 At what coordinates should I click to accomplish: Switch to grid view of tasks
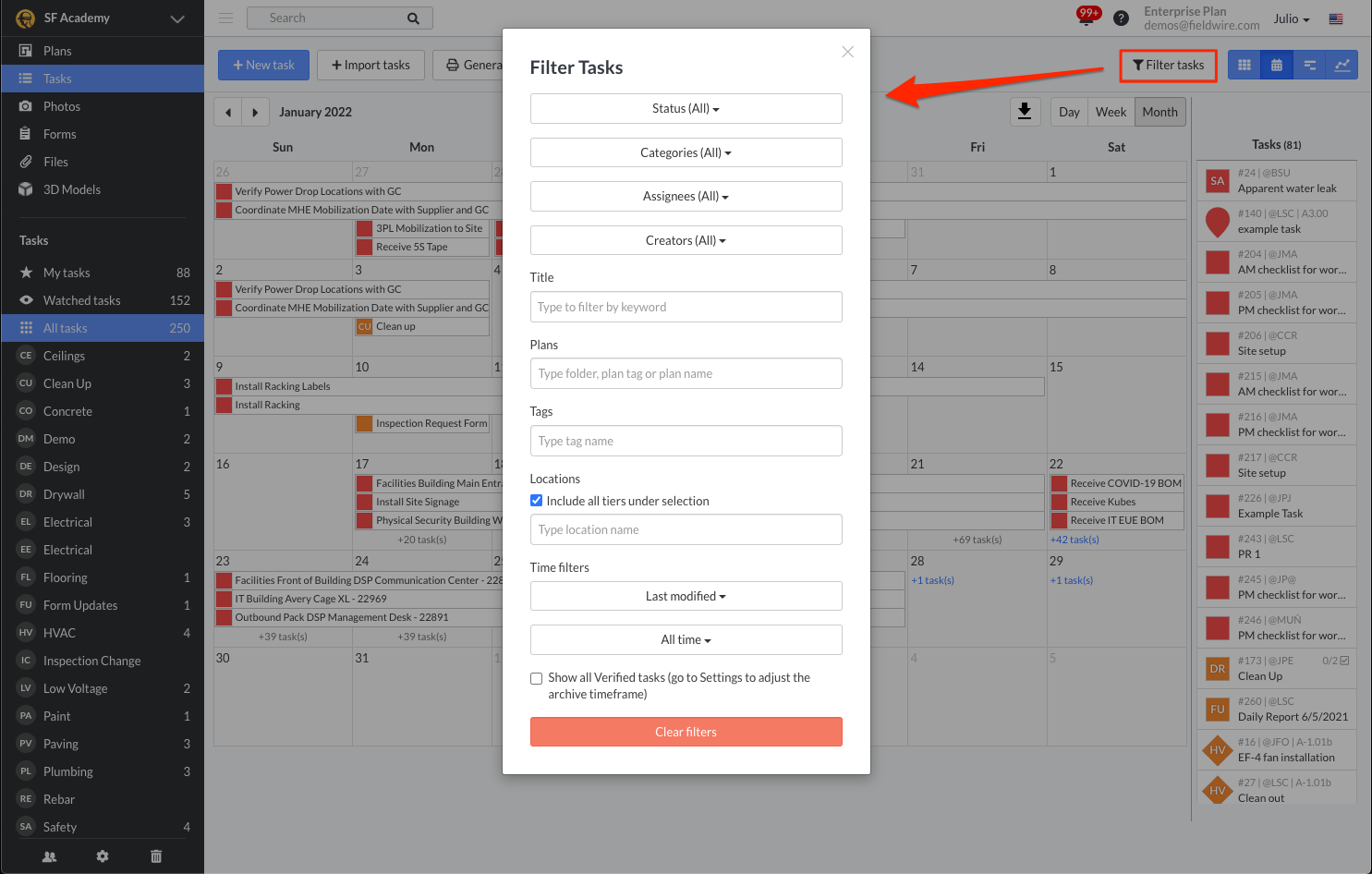[1244, 65]
